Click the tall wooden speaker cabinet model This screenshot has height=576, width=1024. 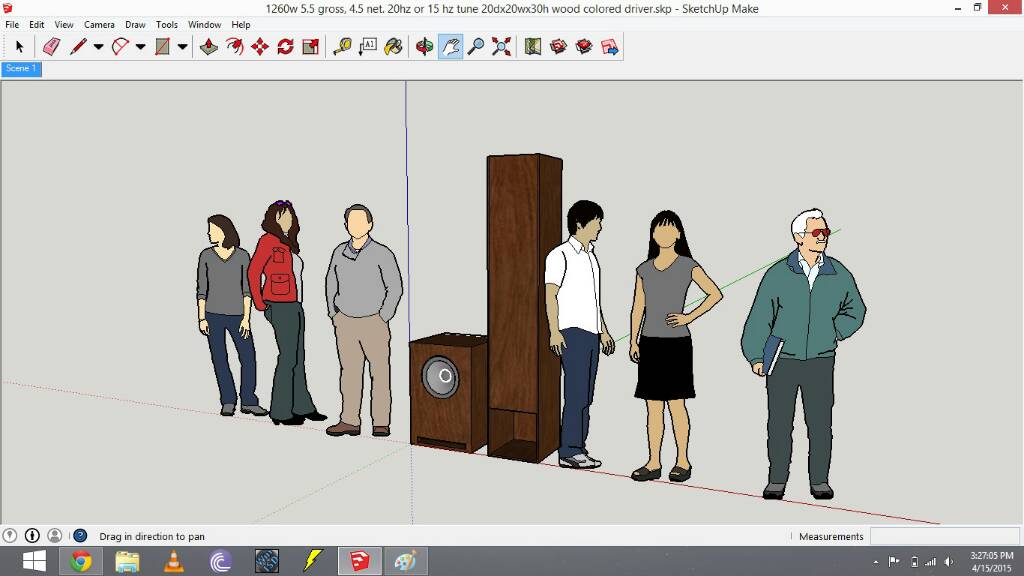[524, 307]
